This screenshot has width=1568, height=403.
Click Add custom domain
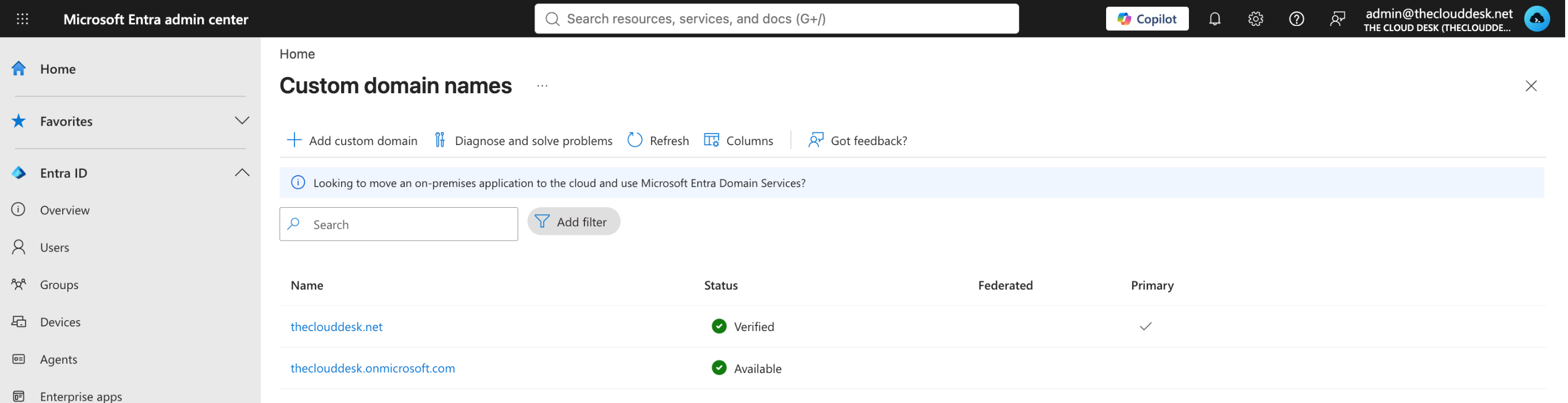[353, 140]
